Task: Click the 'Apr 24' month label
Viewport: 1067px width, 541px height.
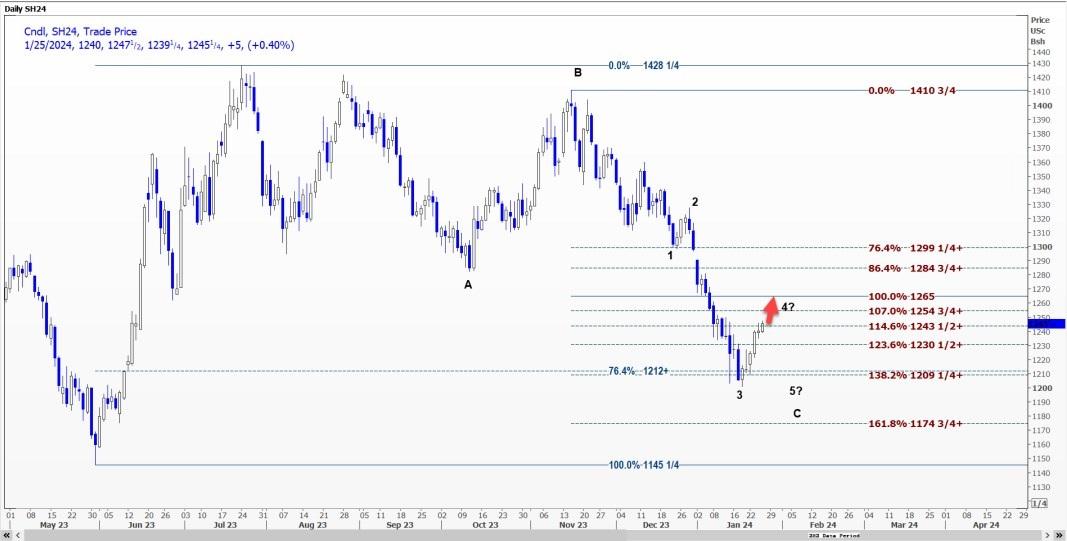Action: [x=986, y=525]
